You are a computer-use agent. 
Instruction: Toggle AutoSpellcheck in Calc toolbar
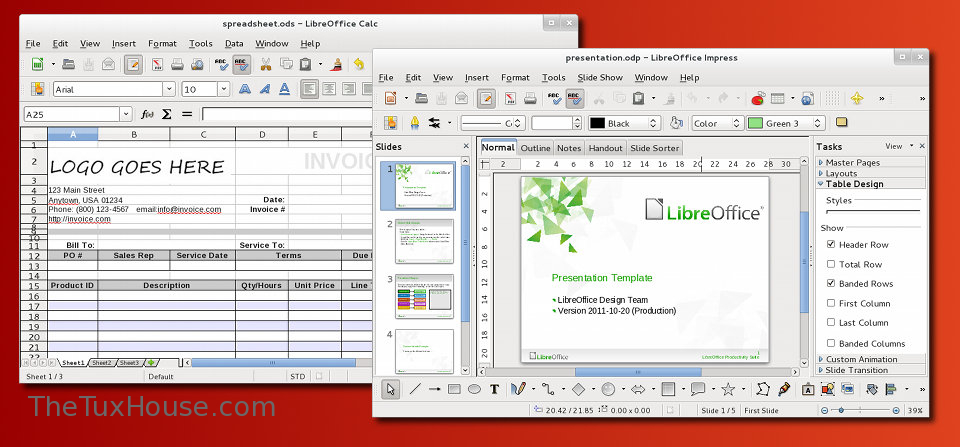coord(241,64)
